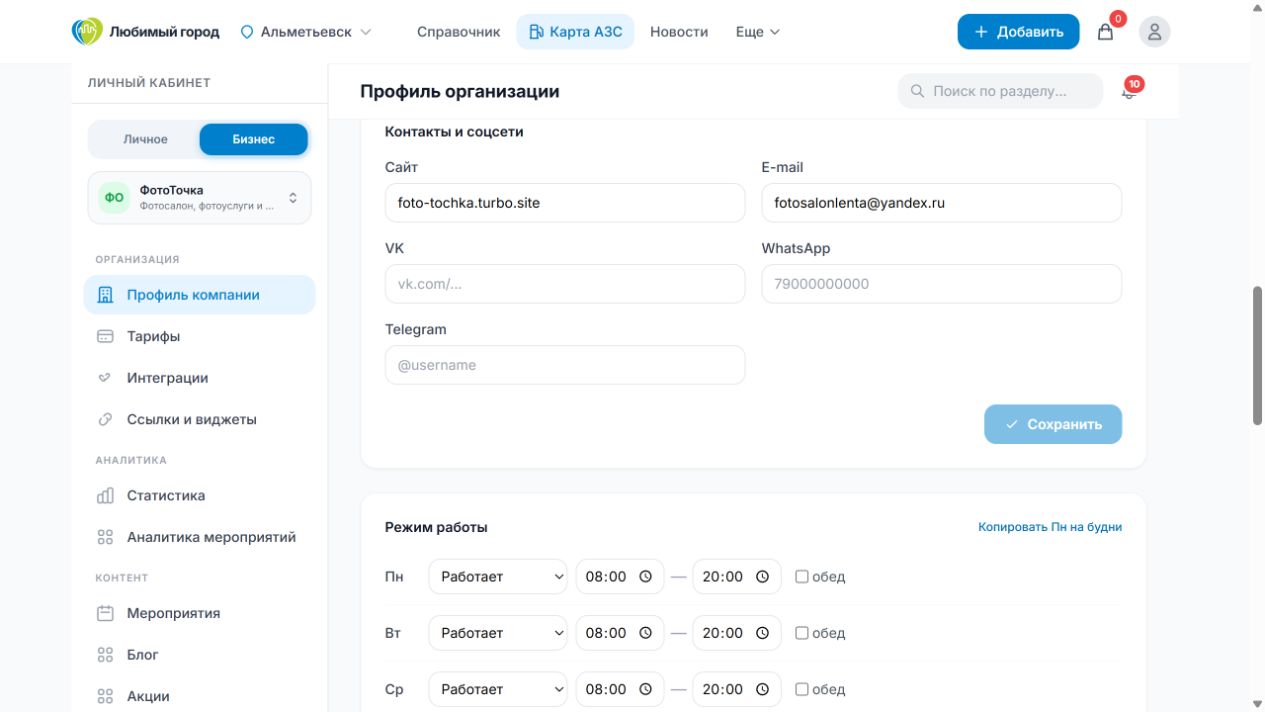
Task: Open Ссылки и виджеты in the sidebar
Action: [x=199, y=420]
